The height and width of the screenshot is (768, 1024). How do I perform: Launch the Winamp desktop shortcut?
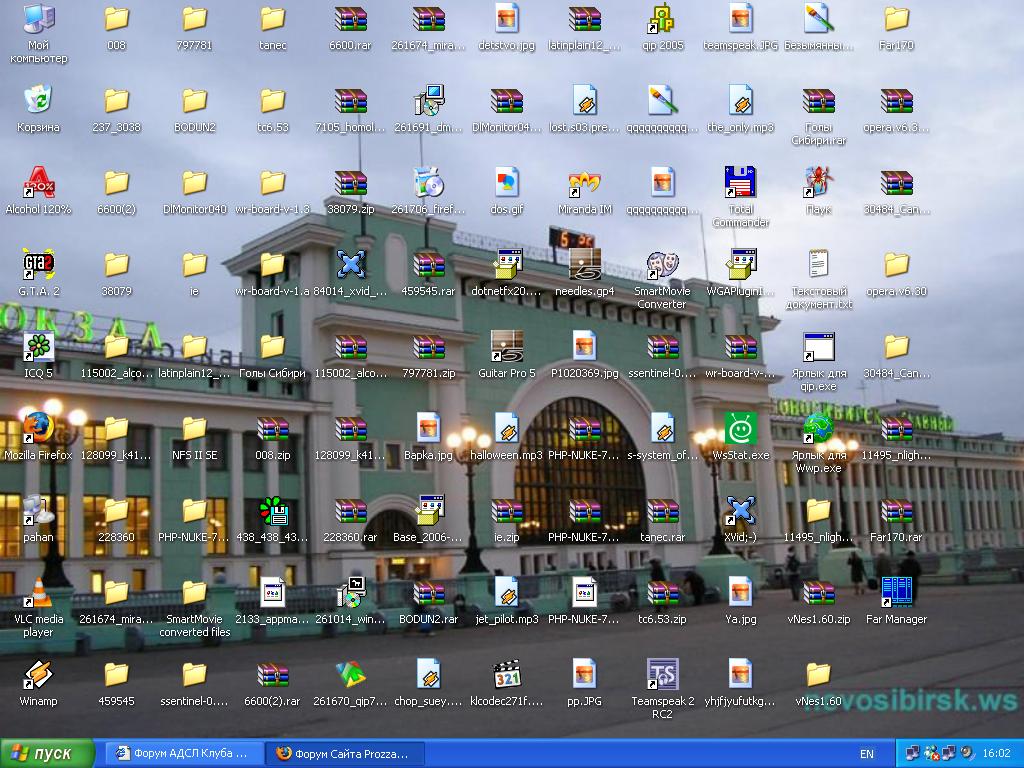tap(39, 676)
